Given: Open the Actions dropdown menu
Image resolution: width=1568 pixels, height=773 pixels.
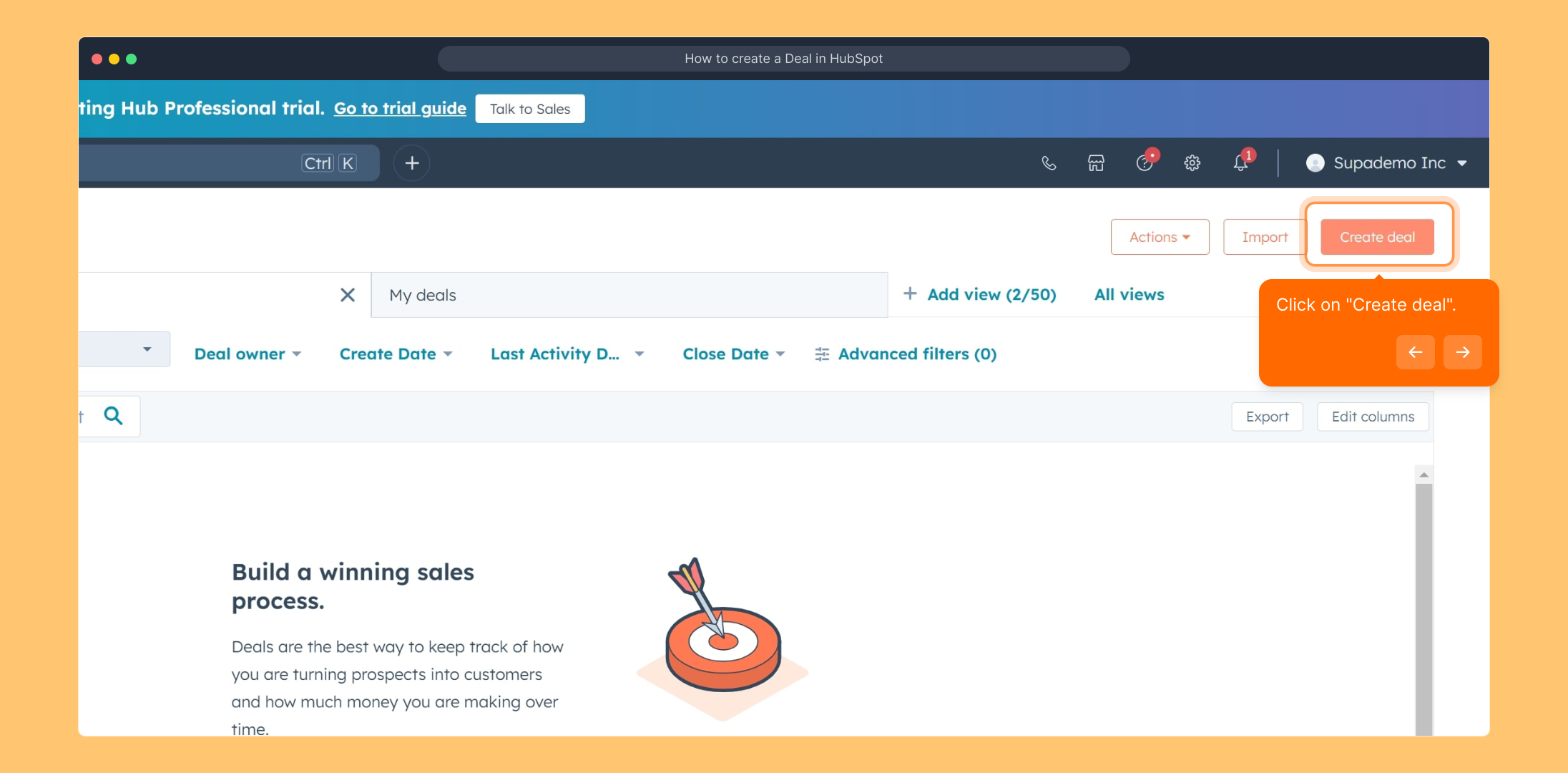Looking at the screenshot, I should [1160, 237].
